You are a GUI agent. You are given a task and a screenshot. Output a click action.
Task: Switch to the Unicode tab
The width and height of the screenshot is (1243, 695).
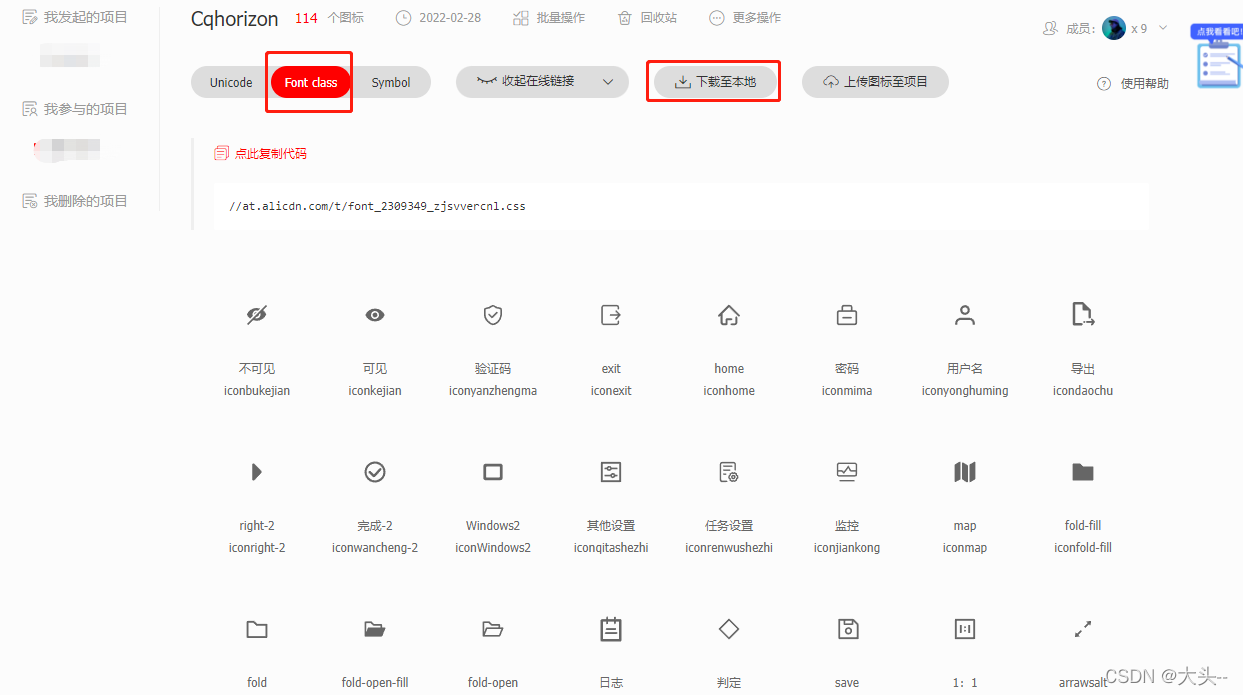(x=229, y=82)
